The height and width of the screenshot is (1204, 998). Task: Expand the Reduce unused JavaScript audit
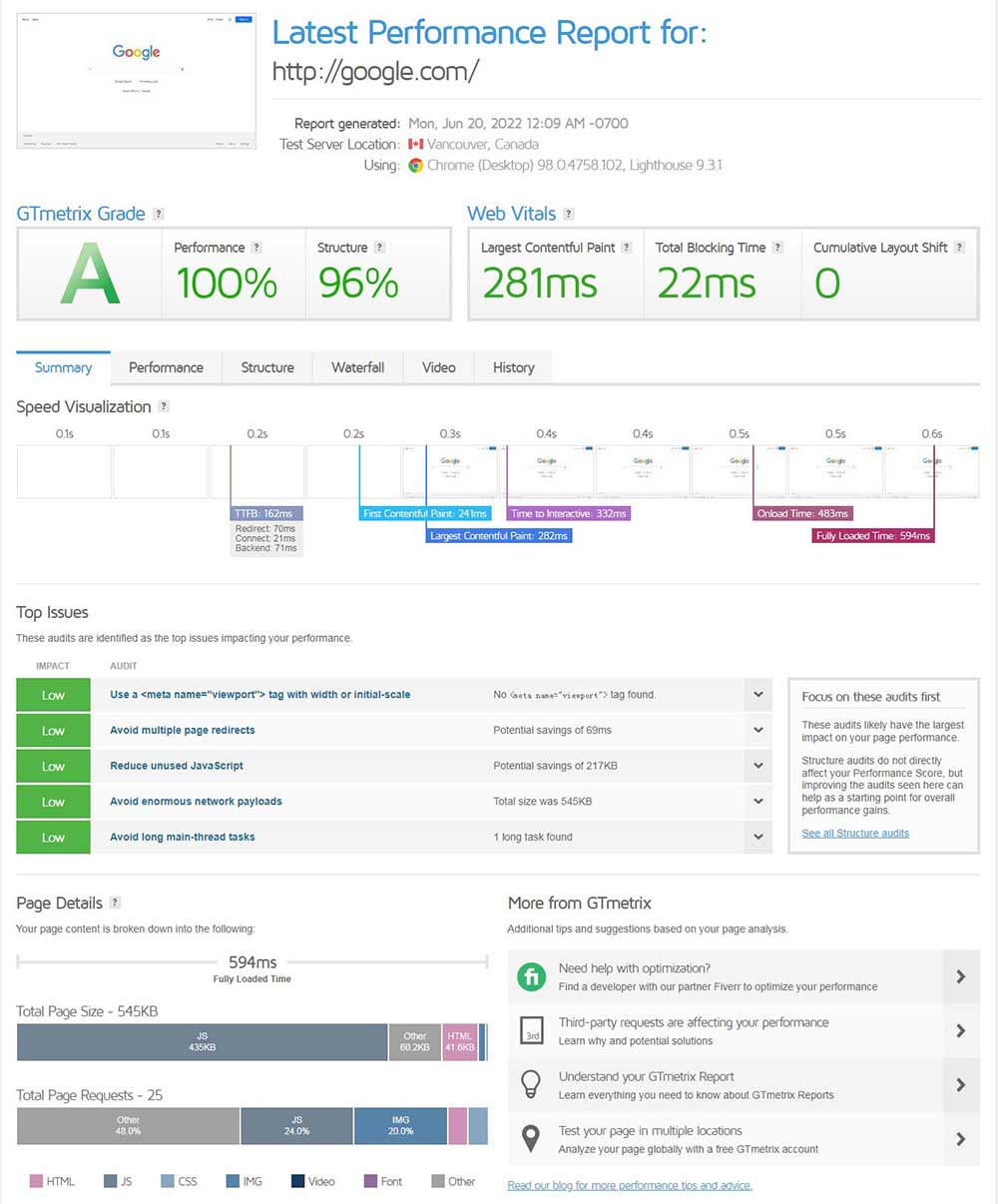point(758,766)
